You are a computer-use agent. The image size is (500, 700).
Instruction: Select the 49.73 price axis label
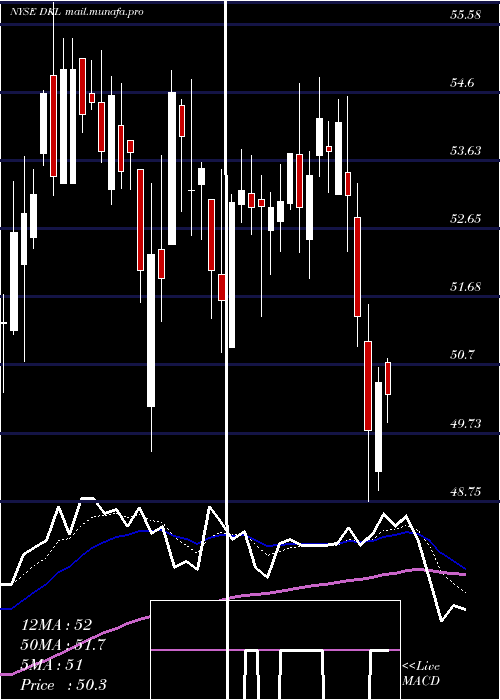[x=465, y=423]
